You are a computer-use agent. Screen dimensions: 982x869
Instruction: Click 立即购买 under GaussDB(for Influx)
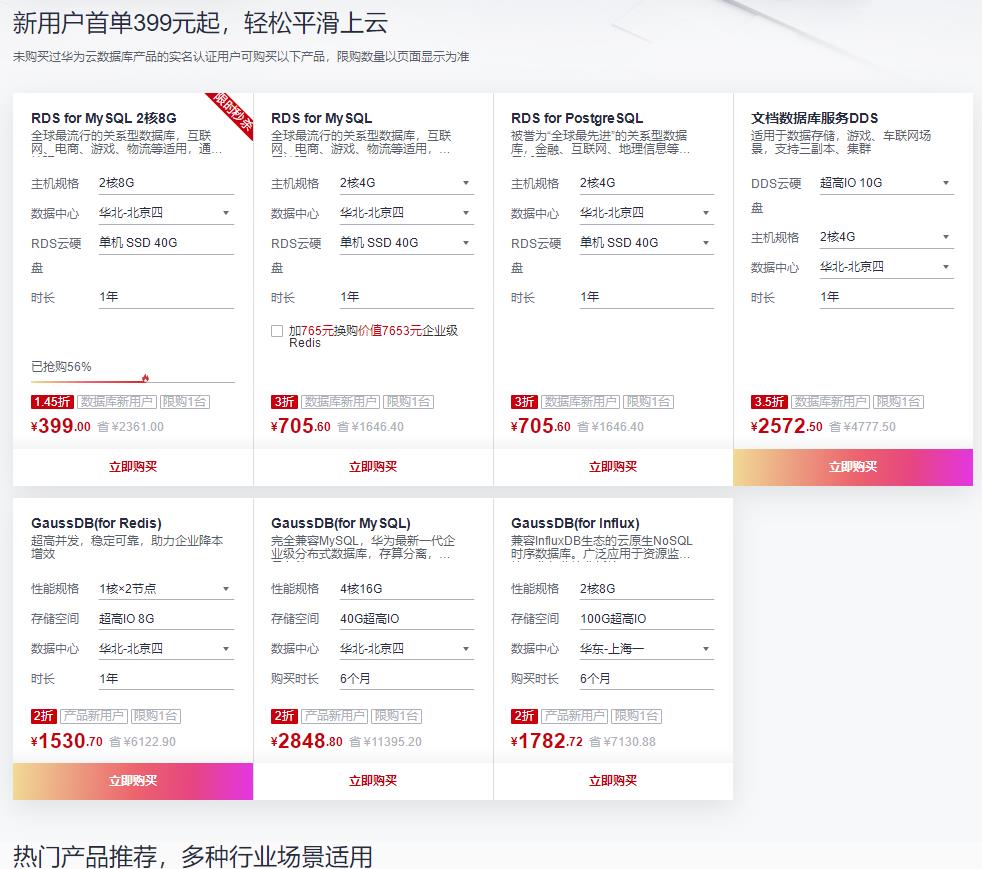coord(613,781)
